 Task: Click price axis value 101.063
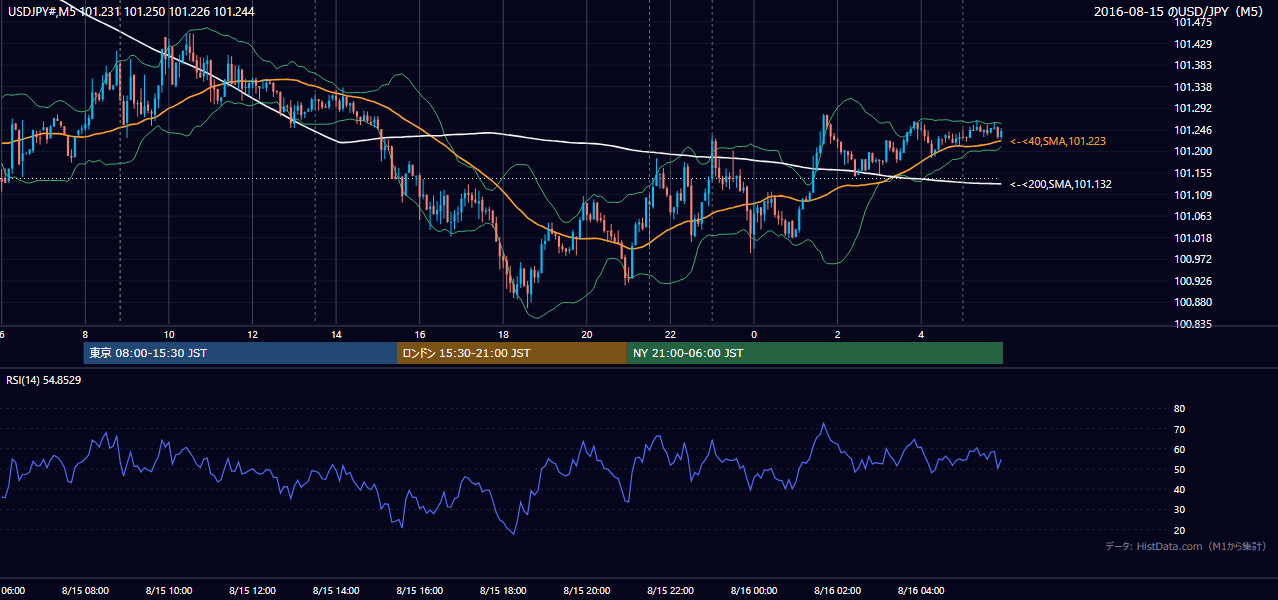(x=1193, y=216)
